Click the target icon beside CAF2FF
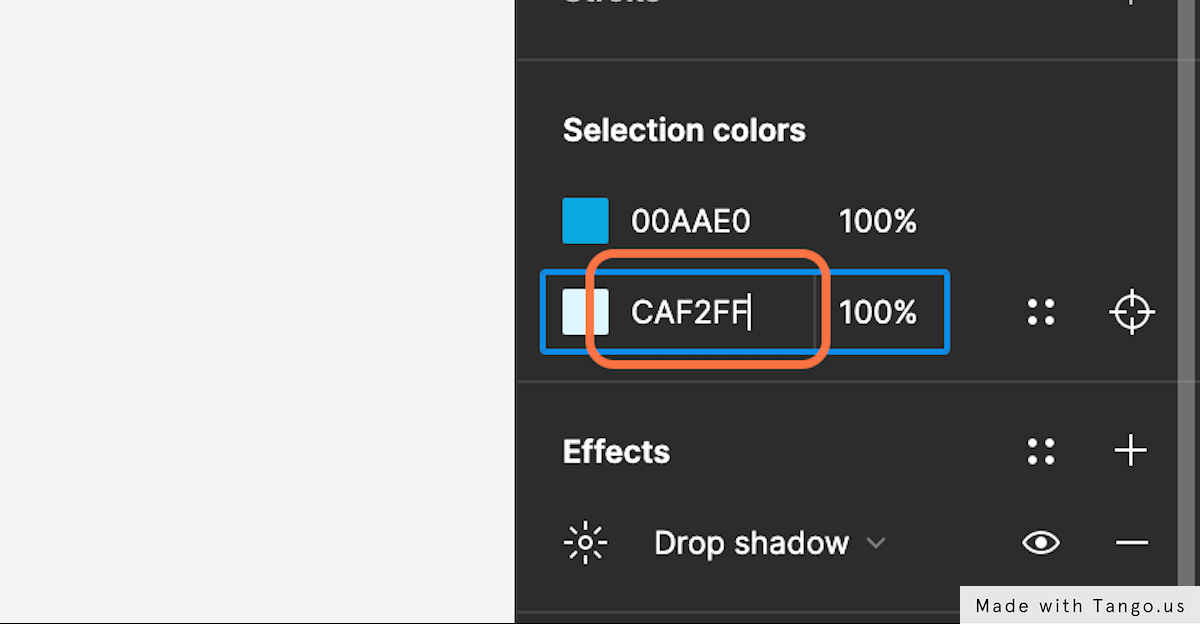 [1132, 312]
